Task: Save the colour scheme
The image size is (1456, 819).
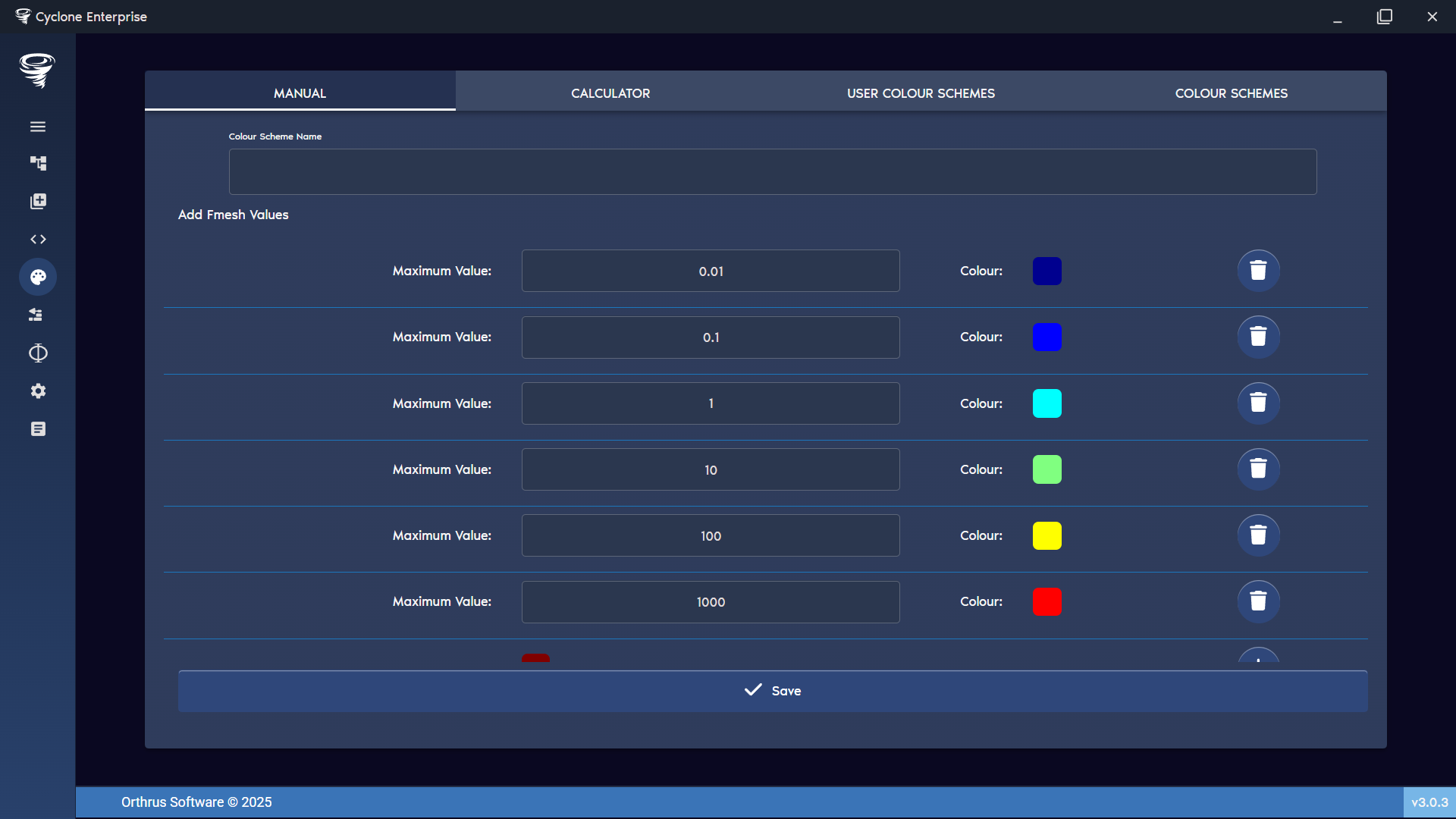Action: pos(771,691)
